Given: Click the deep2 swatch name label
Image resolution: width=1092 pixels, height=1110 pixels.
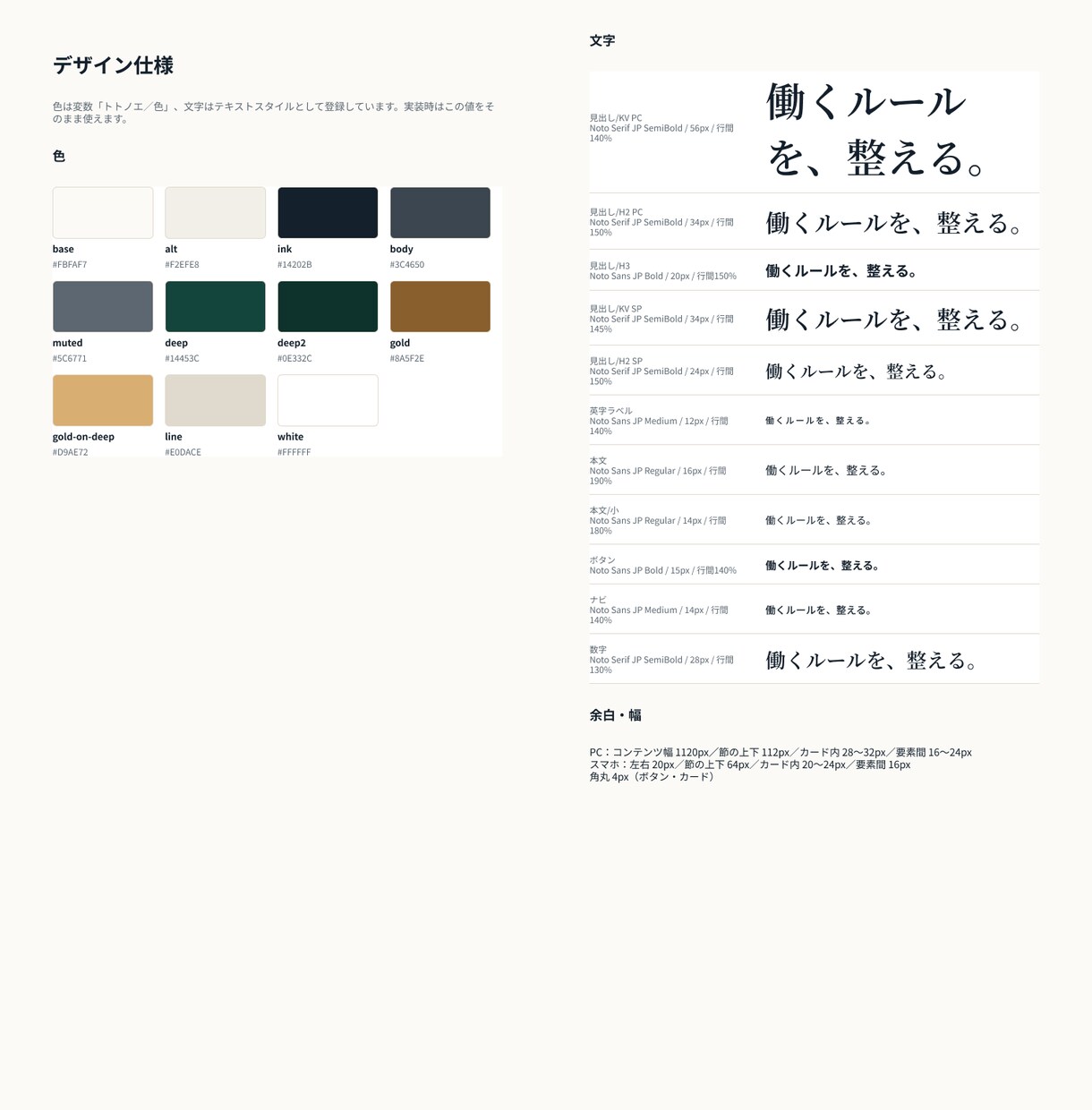Looking at the screenshot, I should pyautogui.click(x=292, y=343).
